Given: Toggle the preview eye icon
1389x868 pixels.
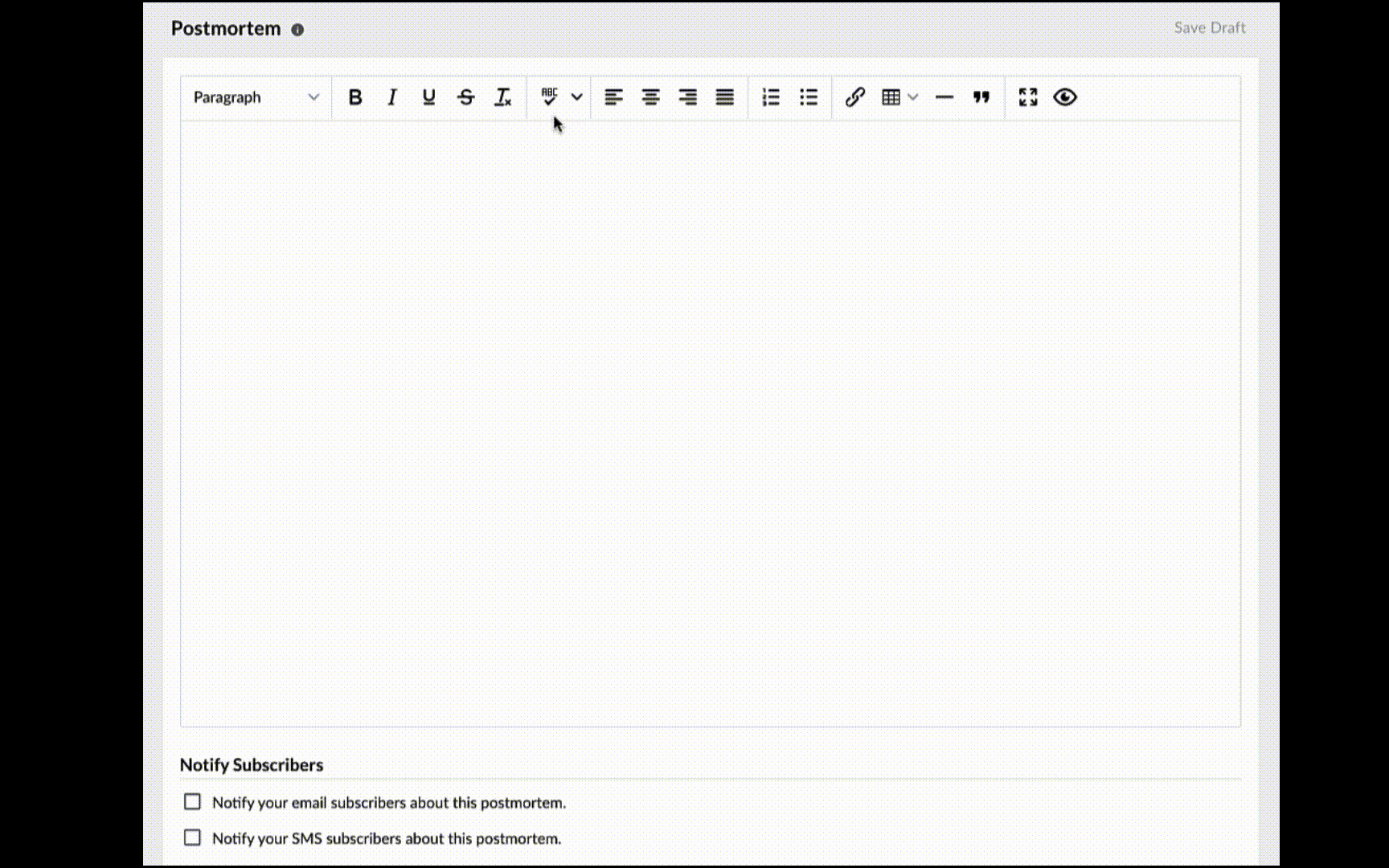Looking at the screenshot, I should [1065, 97].
